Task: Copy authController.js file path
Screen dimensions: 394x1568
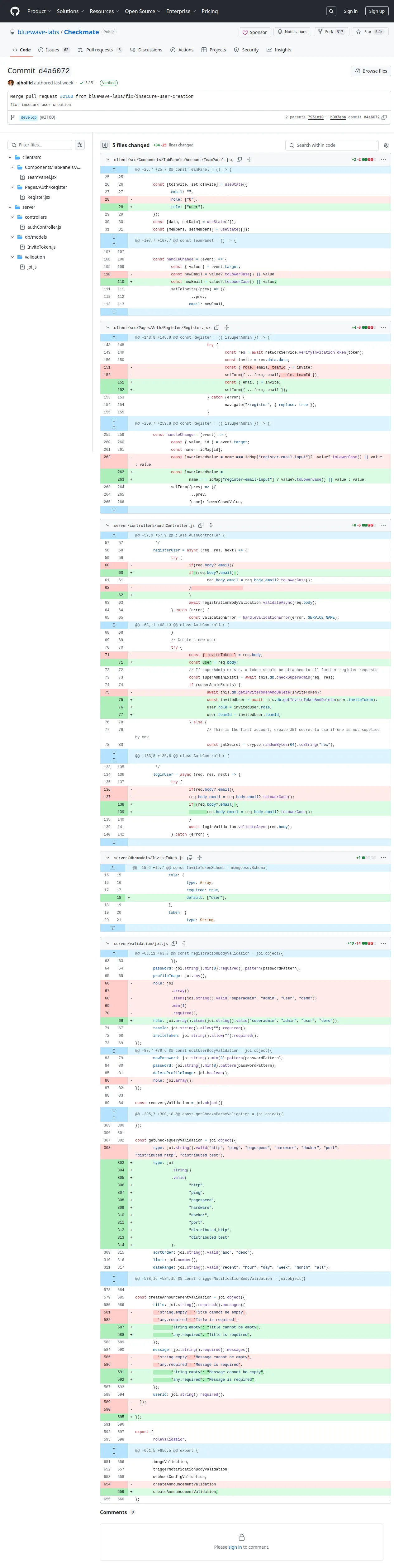Action: (201, 525)
